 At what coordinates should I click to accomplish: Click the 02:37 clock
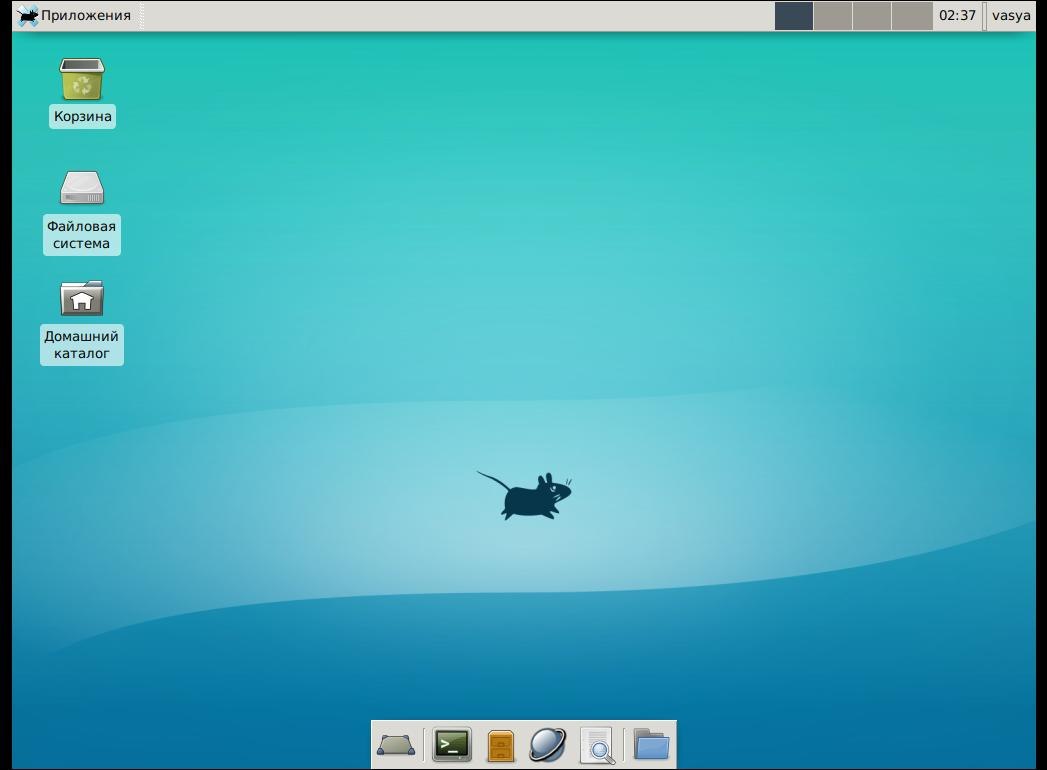(x=958, y=15)
